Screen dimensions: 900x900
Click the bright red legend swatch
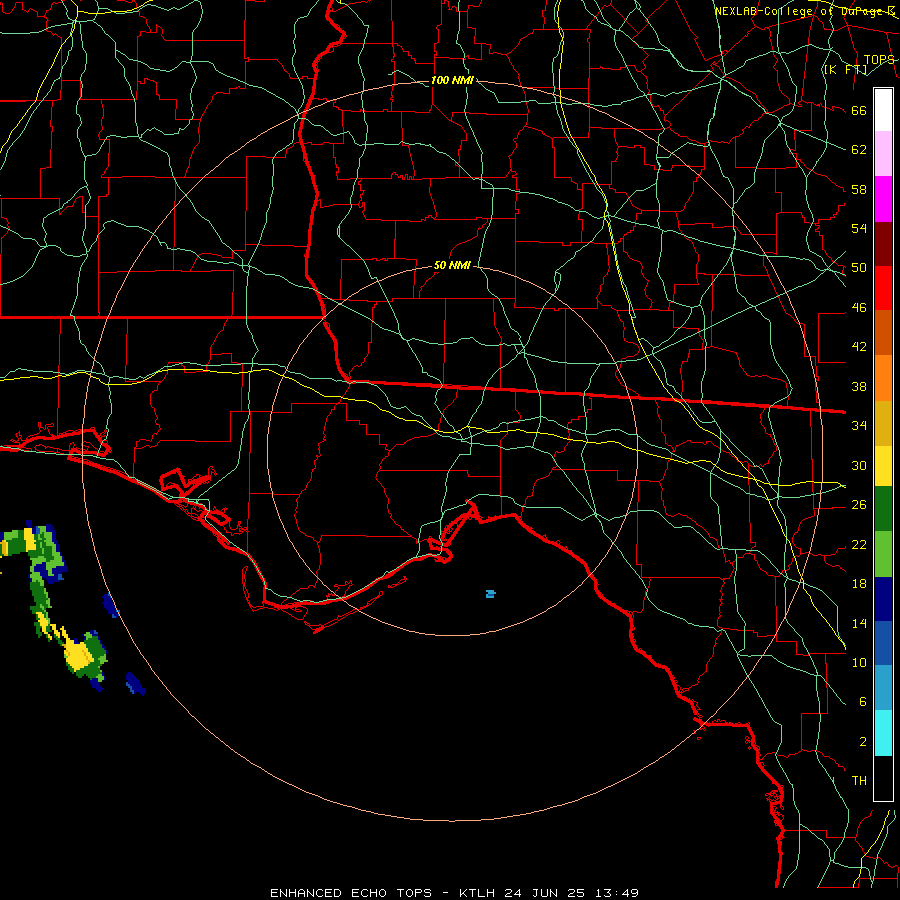883,288
